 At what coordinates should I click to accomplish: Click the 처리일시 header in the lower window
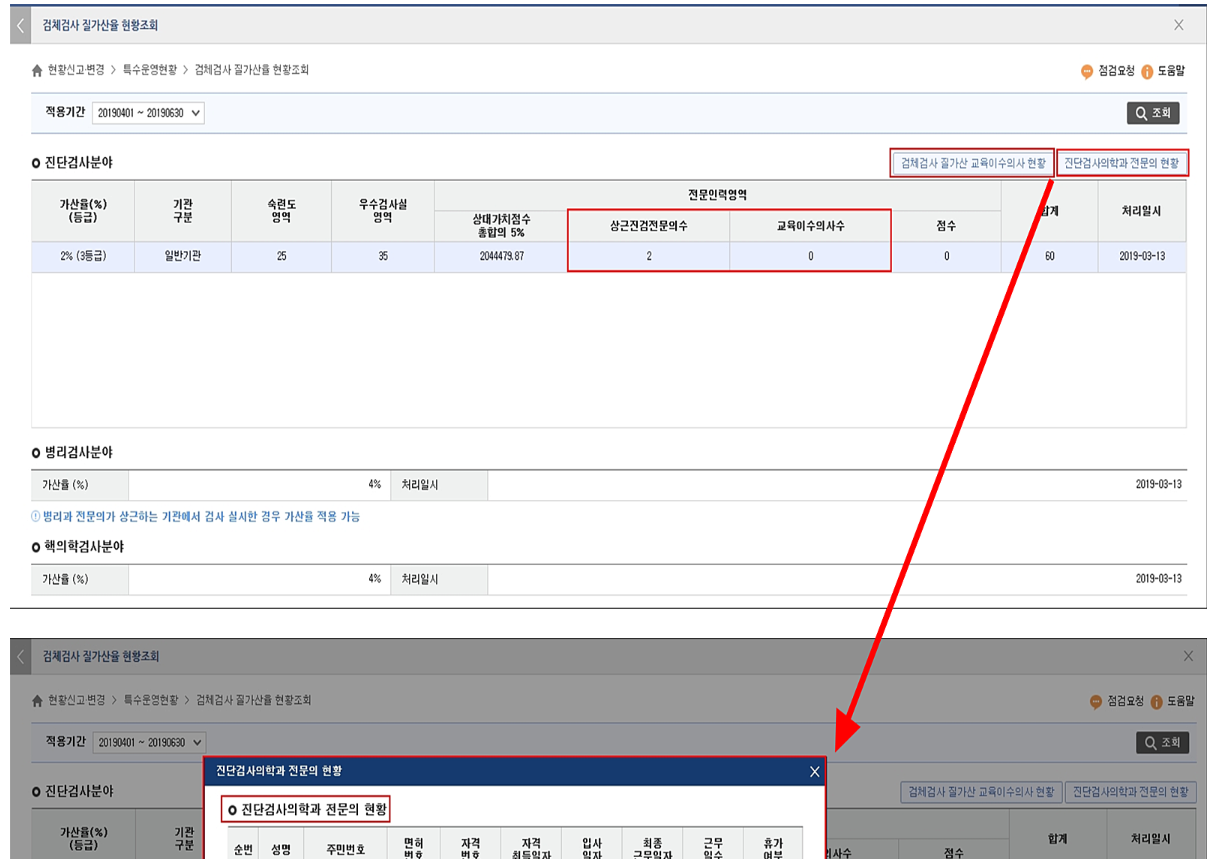coord(1151,838)
